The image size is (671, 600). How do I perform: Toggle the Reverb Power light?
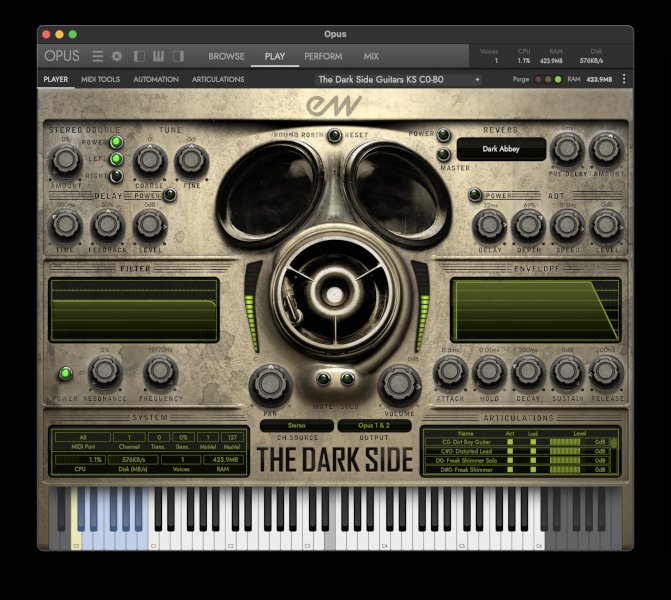[444, 135]
